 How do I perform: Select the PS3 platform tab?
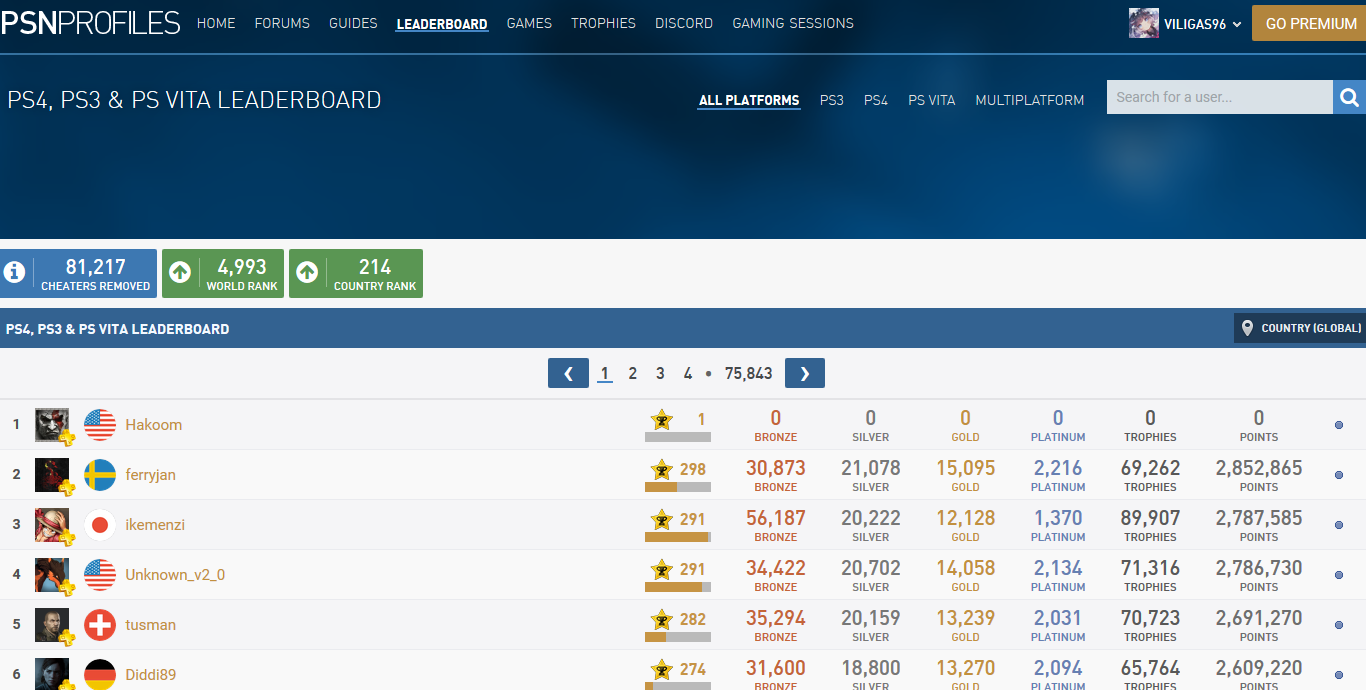(832, 100)
